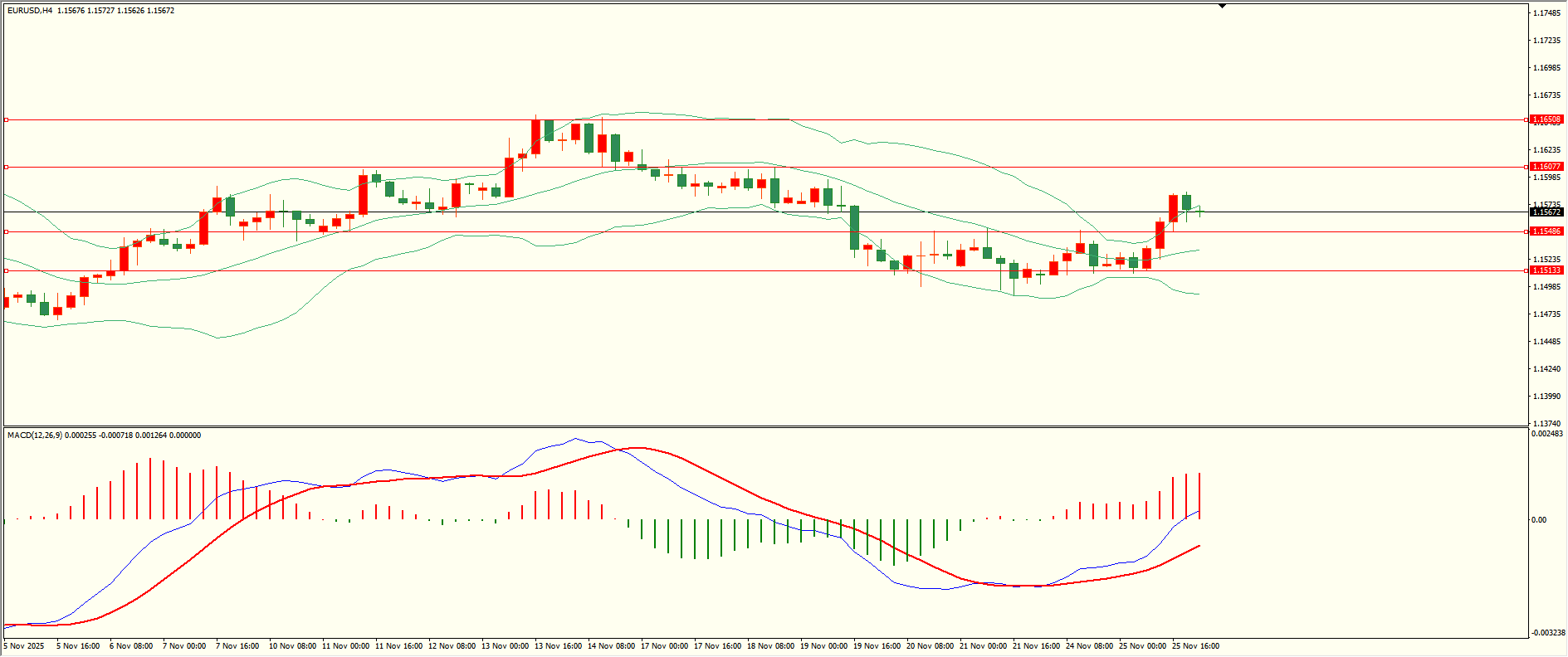
Task: Click the red 1.15486 price label
Action: click(x=1546, y=231)
